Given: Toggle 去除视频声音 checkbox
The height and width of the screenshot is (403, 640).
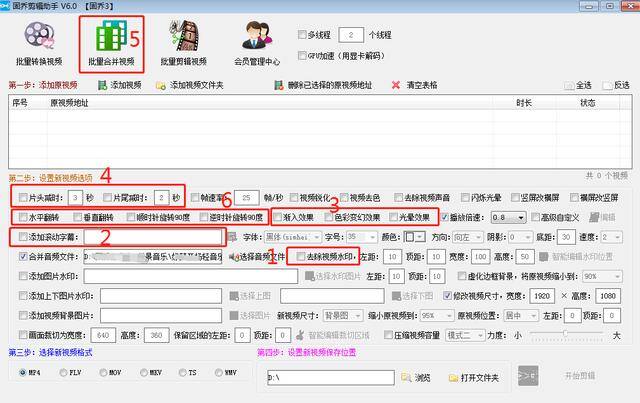Looking at the screenshot, I should (398, 198).
